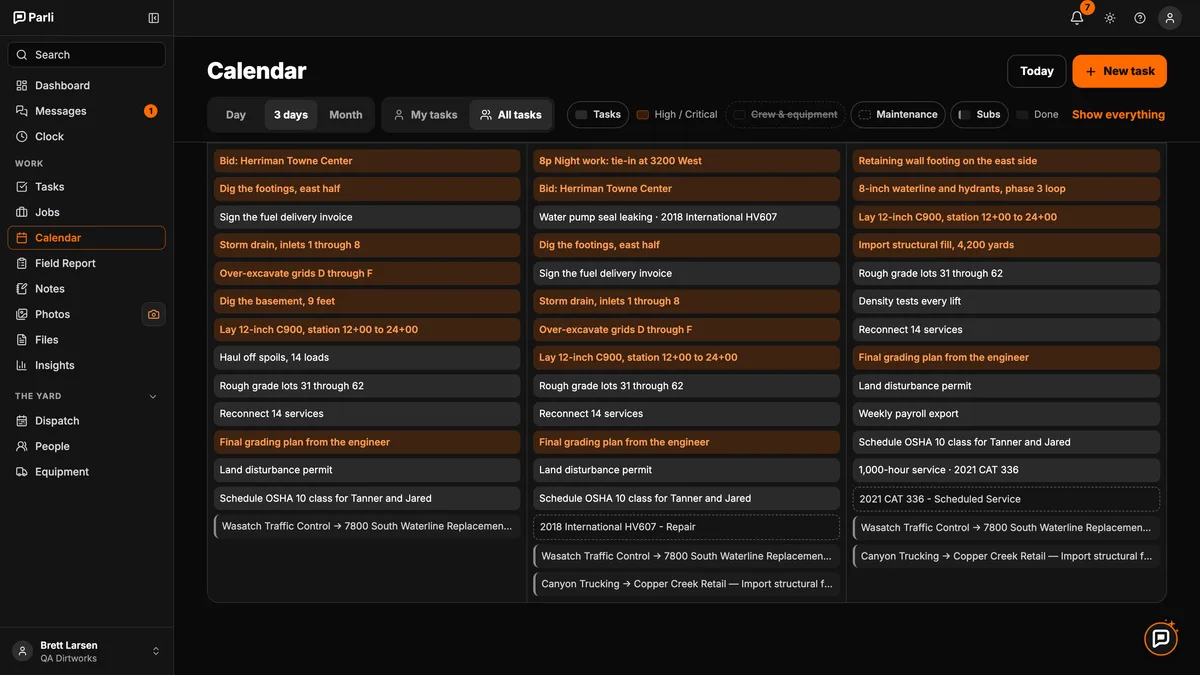Click the Dashboard sidebar icon

pos(22,86)
